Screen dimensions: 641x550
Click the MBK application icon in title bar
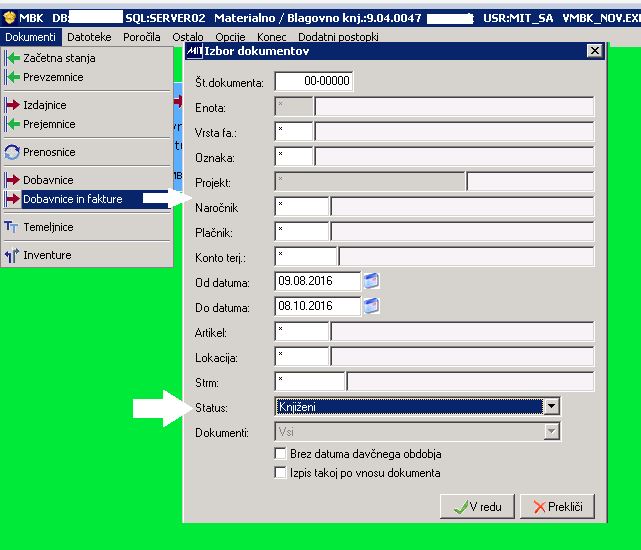tap(9, 18)
